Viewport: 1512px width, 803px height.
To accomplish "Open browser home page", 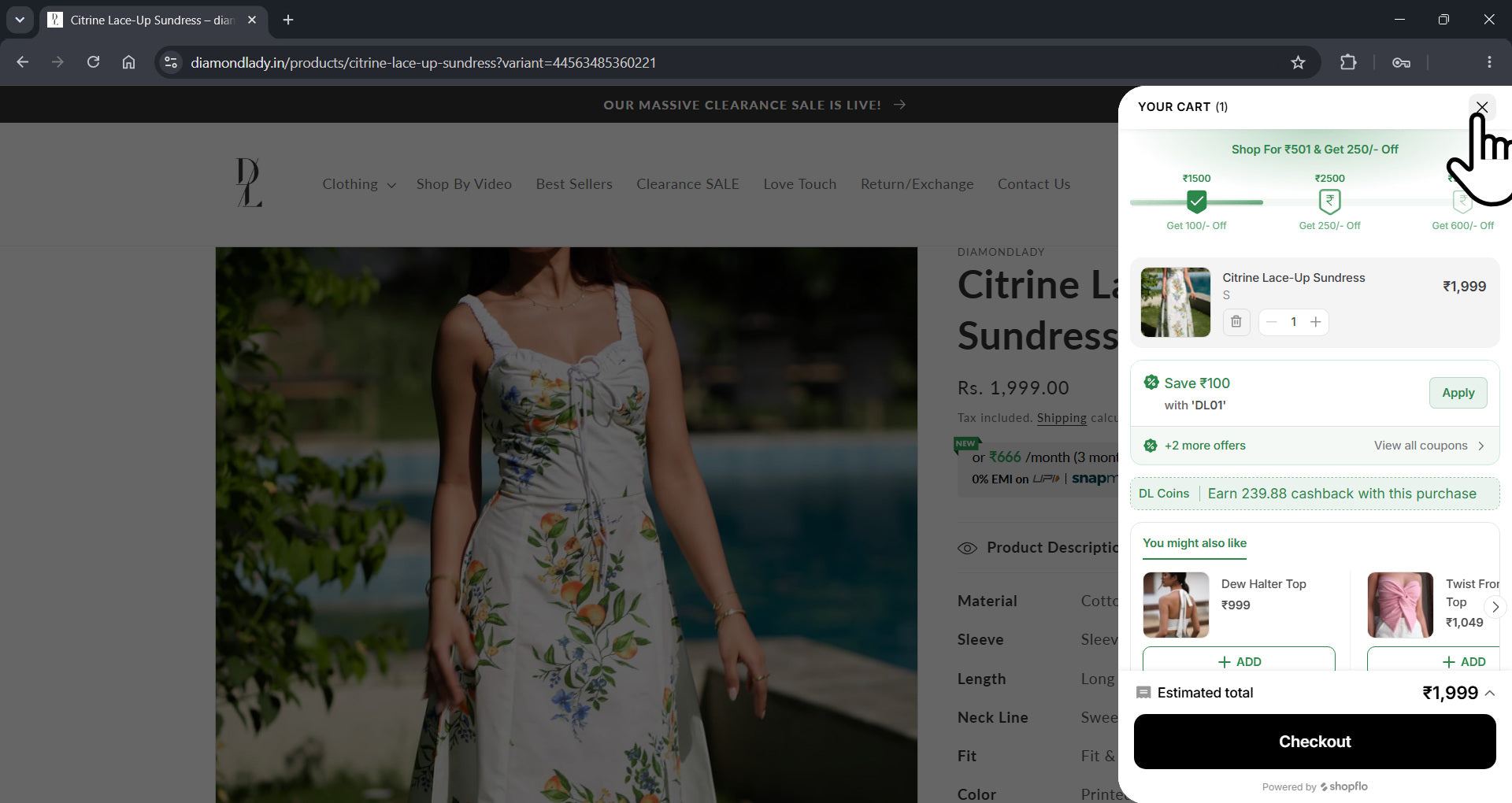I will coord(128,62).
